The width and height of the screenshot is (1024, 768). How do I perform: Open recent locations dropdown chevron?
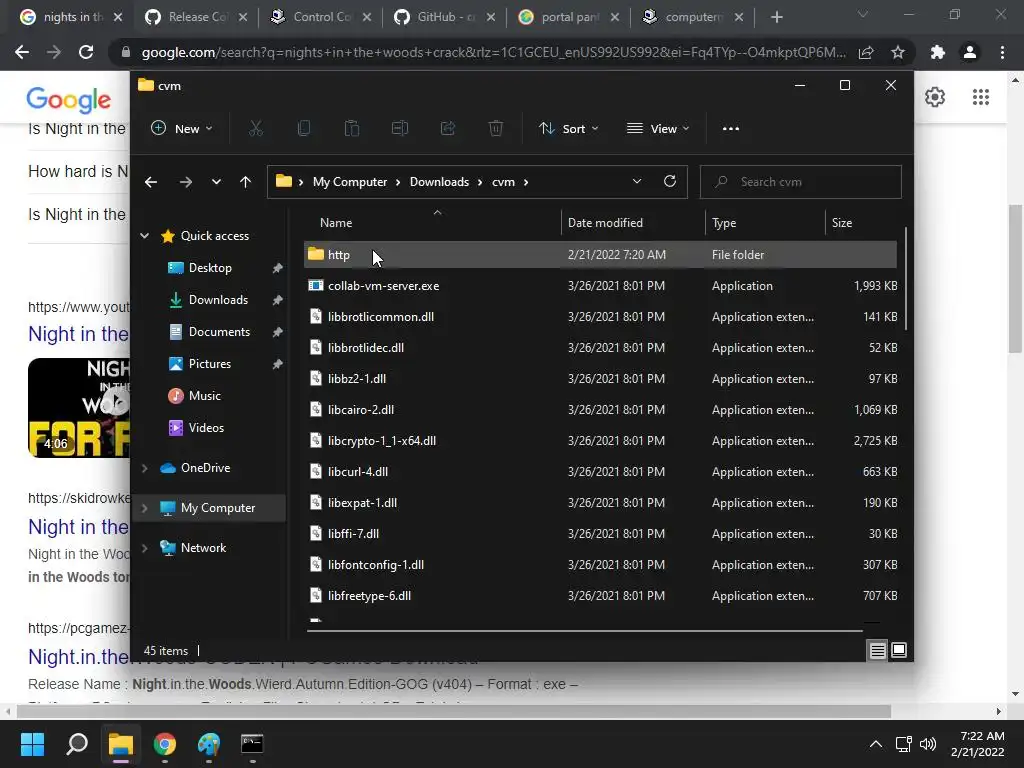(216, 182)
